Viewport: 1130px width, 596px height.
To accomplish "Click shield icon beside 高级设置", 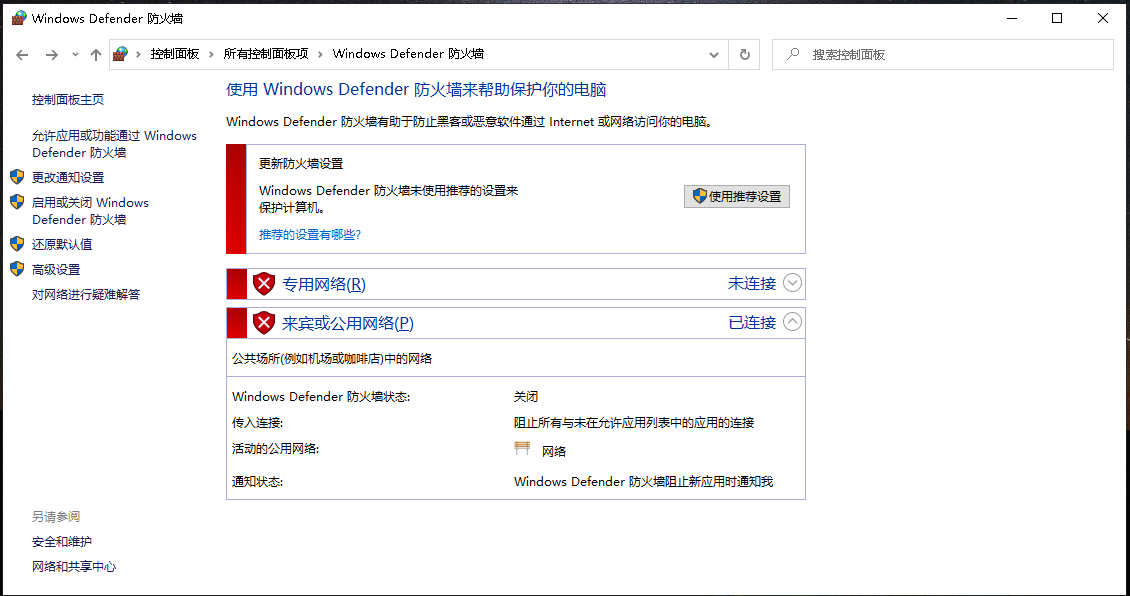I will (x=17, y=269).
